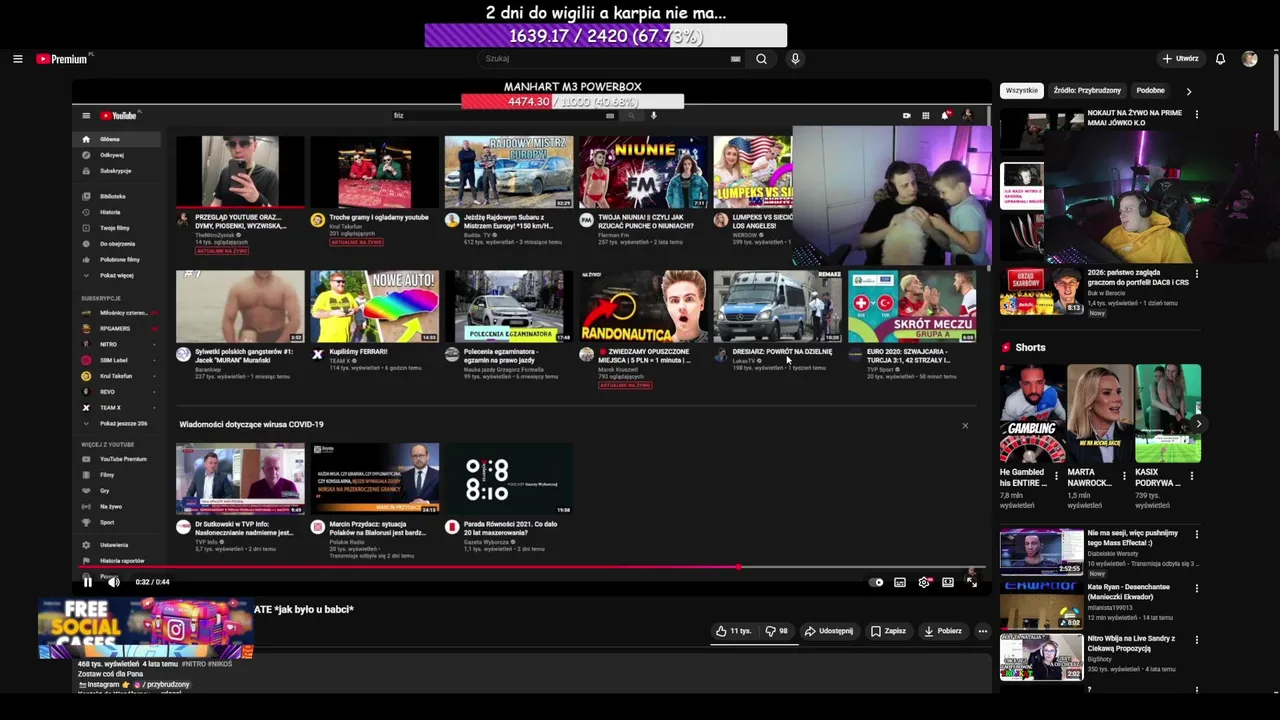Click the Zapisz save button

[x=888, y=631]
